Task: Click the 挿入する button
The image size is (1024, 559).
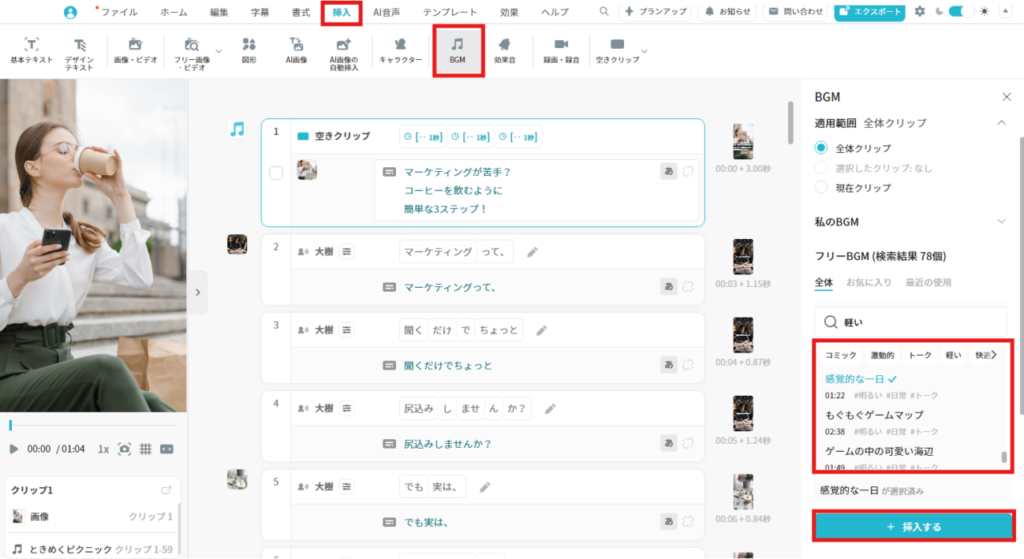Action: click(913, 526)
